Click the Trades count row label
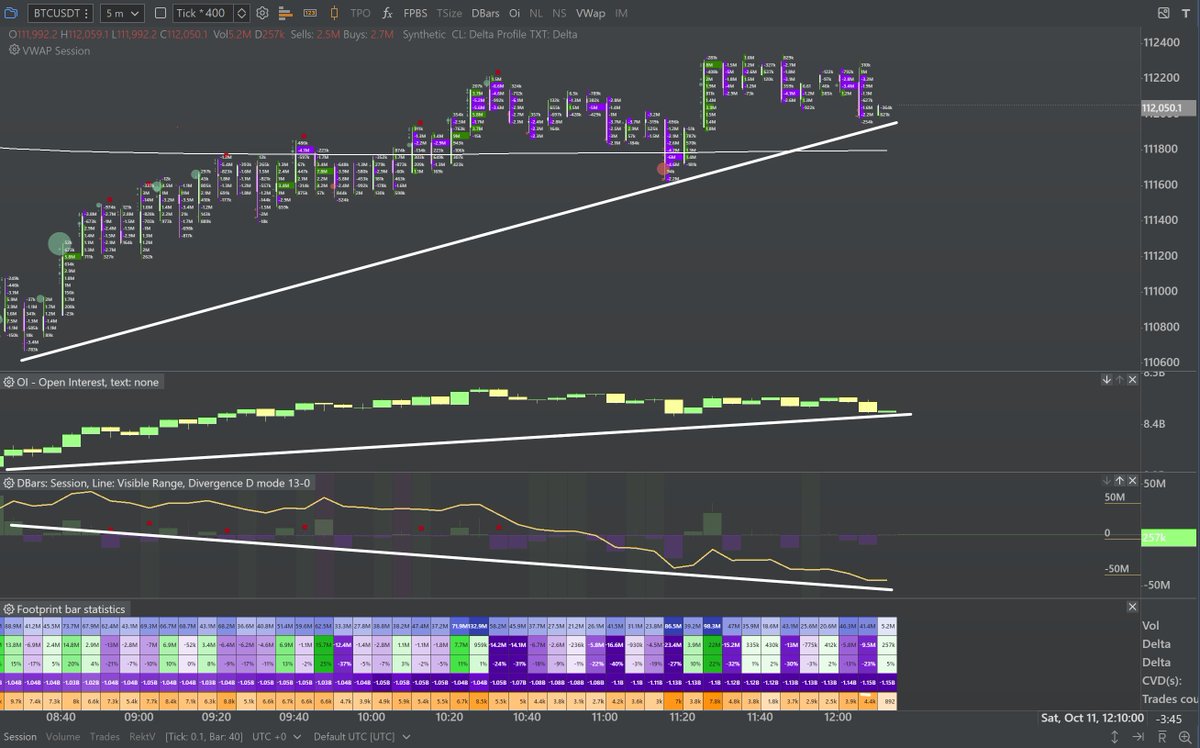 coord(1170,701)
